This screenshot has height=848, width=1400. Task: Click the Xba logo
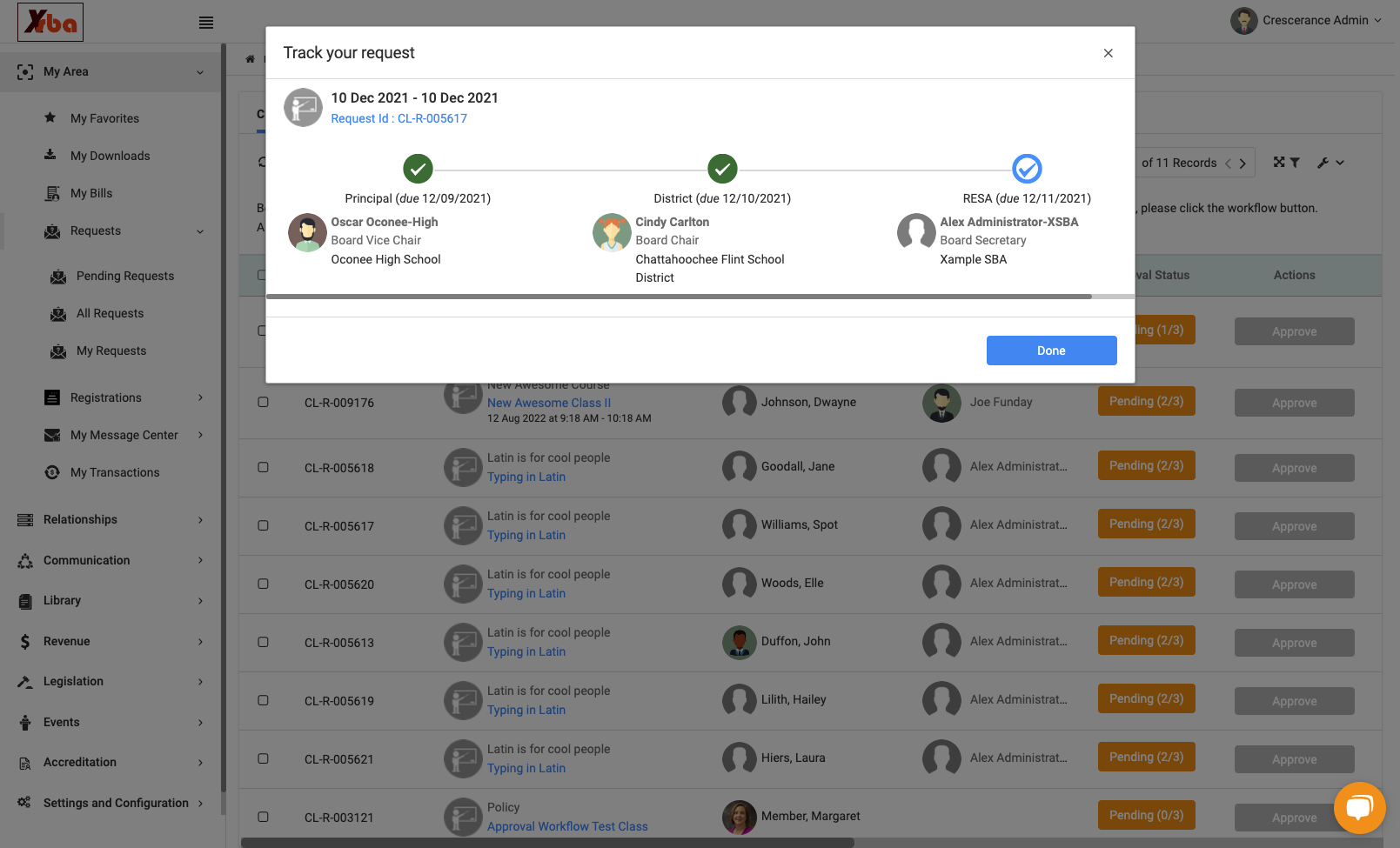click(50, 22)
